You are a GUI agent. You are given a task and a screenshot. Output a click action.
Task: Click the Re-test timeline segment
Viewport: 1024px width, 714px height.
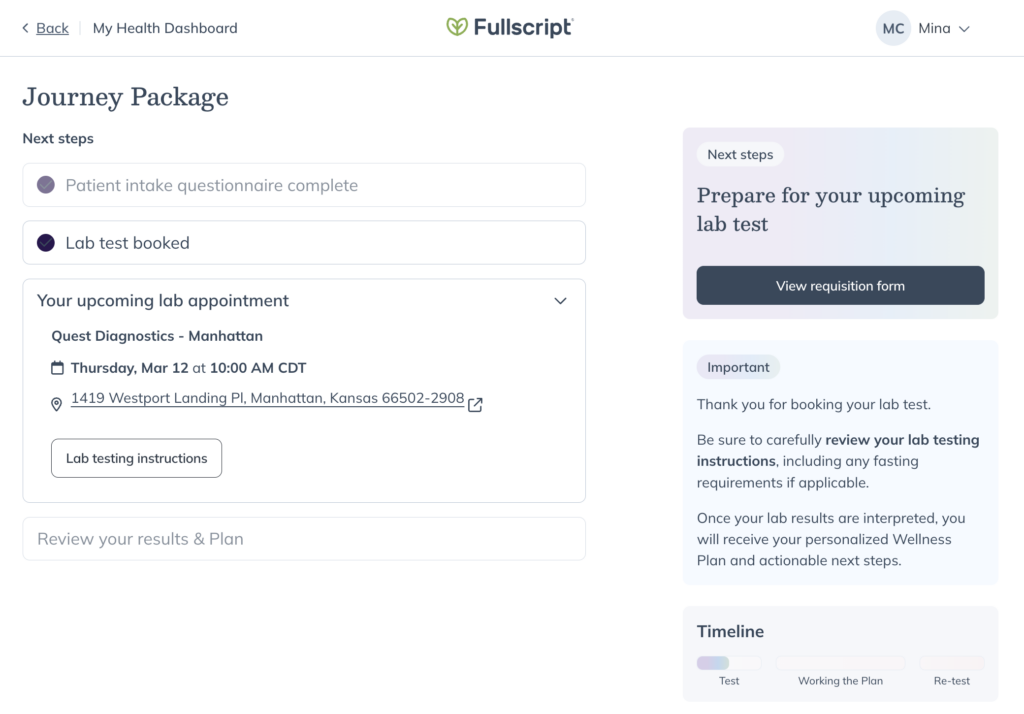[x=951, y=663]
